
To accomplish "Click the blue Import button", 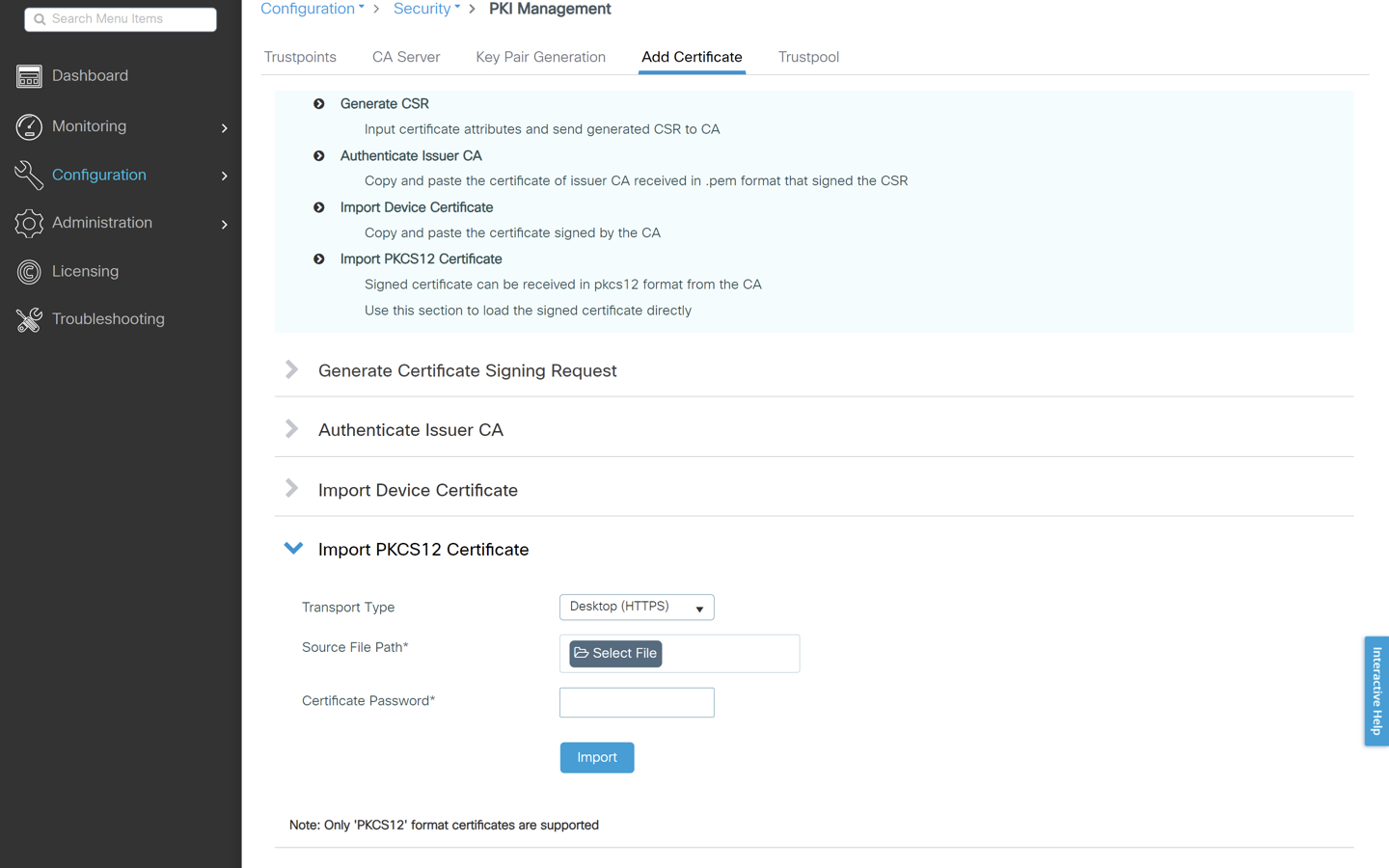I will pos(596,758).
